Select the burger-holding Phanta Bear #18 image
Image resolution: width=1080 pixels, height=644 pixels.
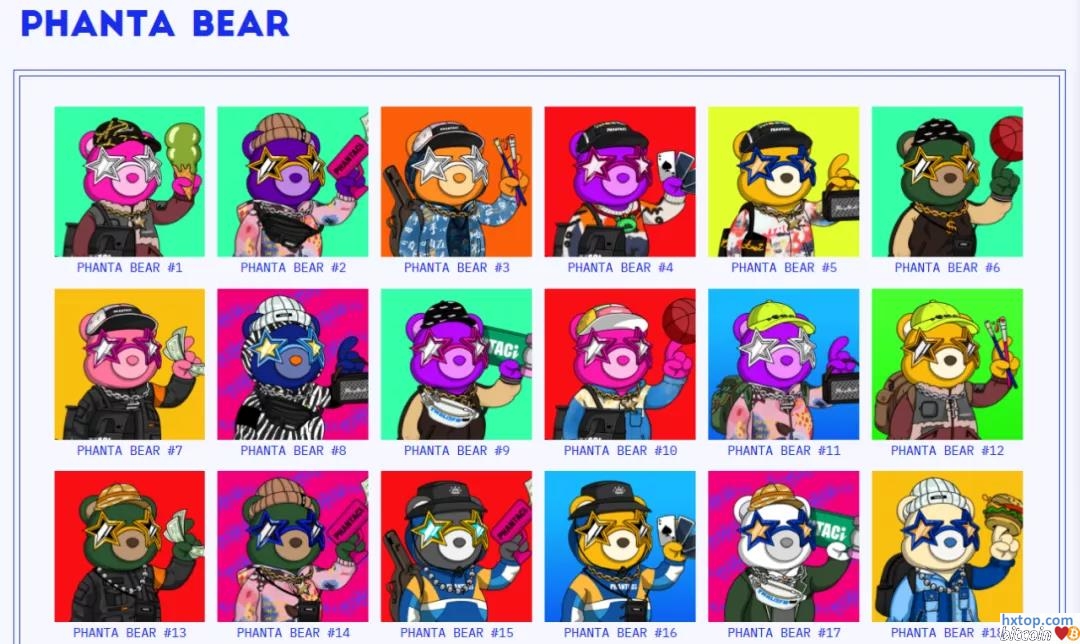point(947,546)
